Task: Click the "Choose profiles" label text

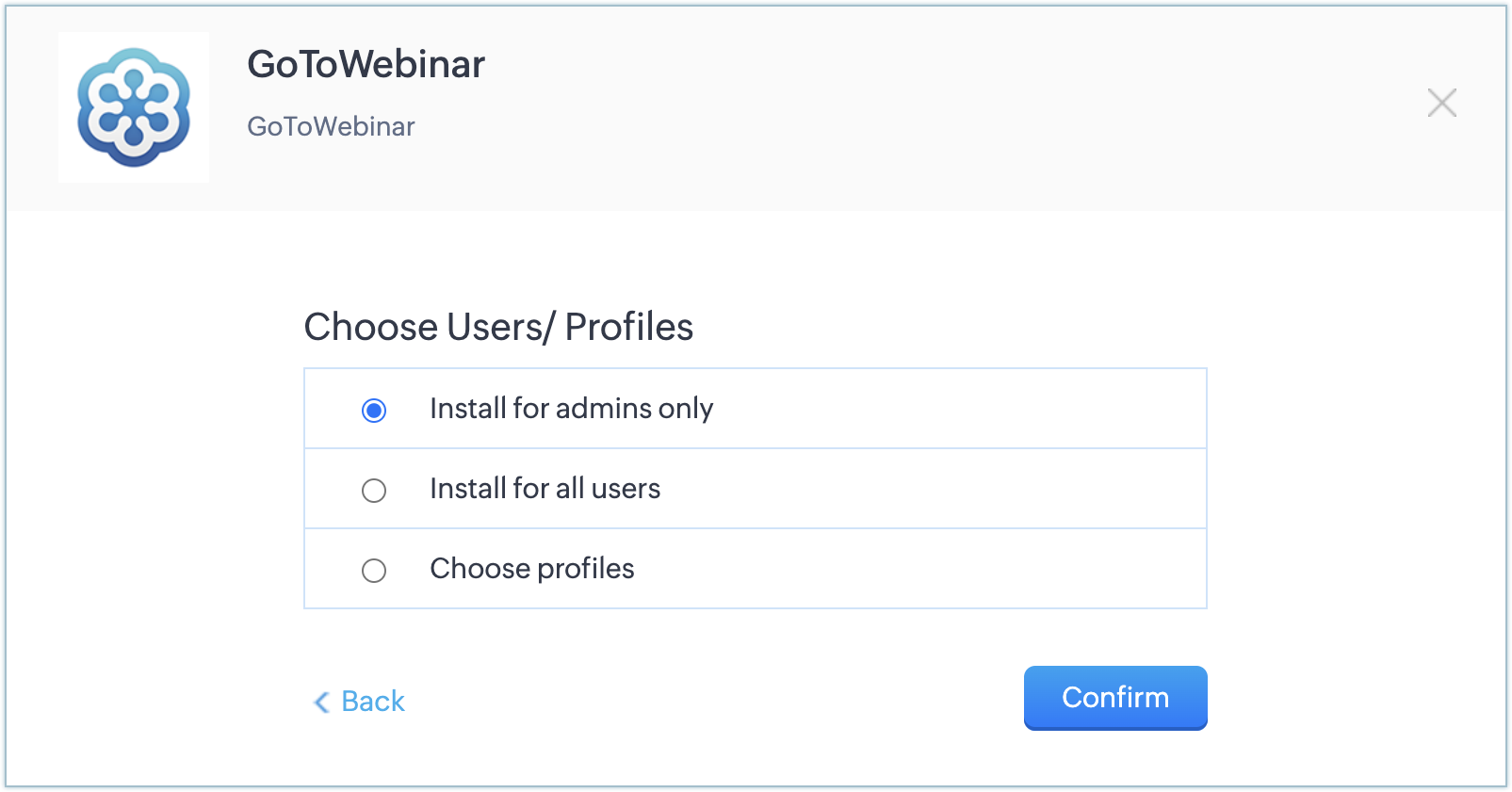Action: tap(531, 569)
